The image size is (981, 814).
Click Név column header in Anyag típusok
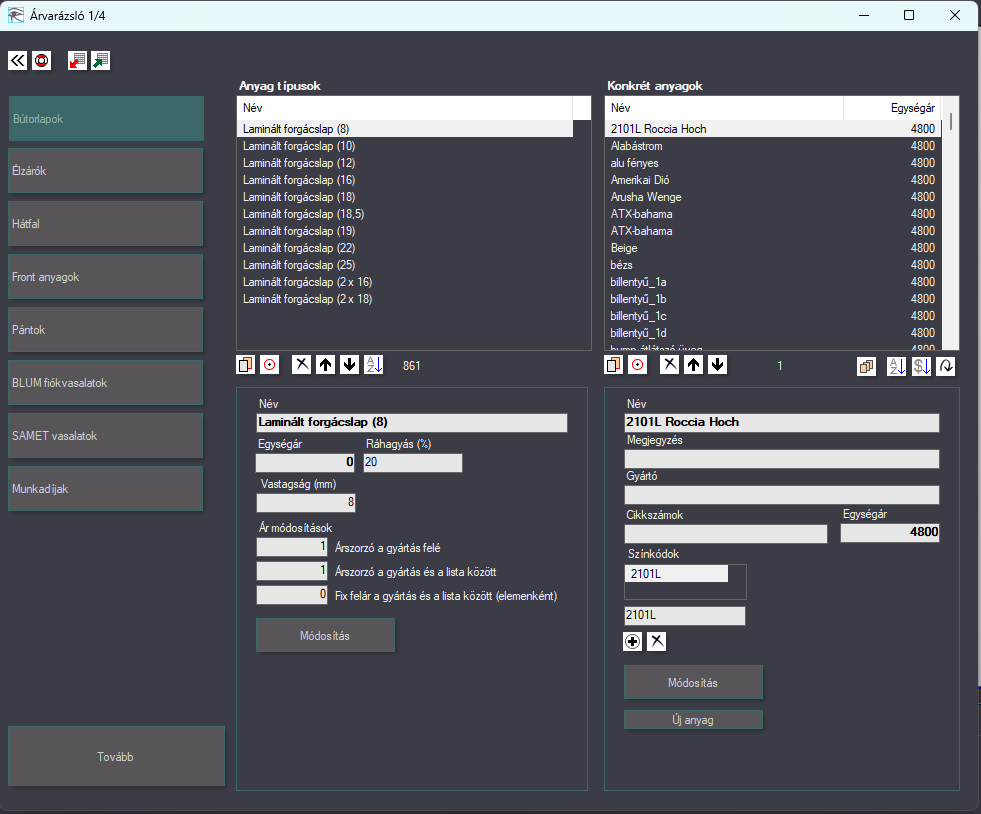tap(405, 108)
